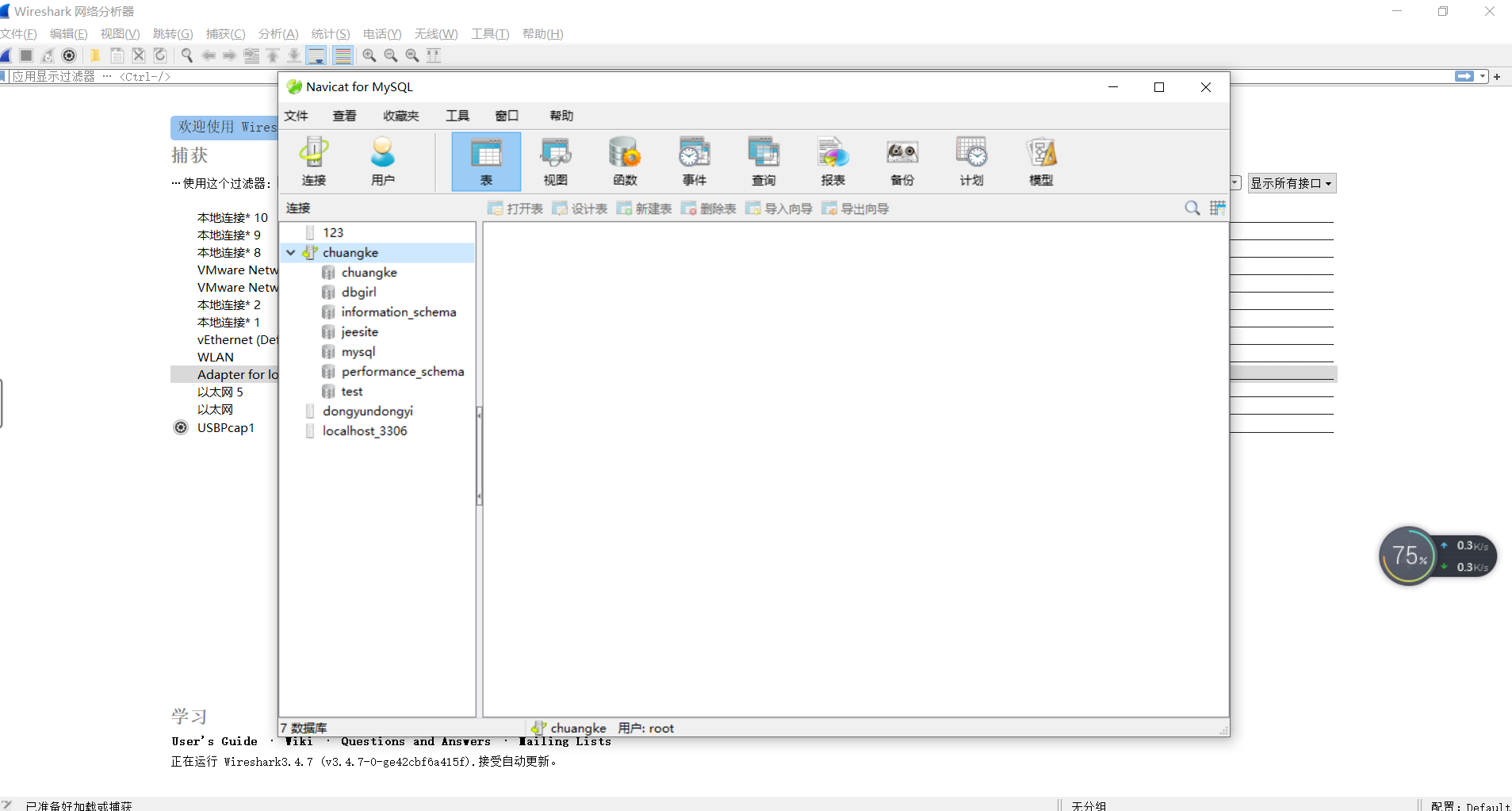Select the performance_schema database
Viewport: 1512px width, 811px height.
[x=403, y=371]
